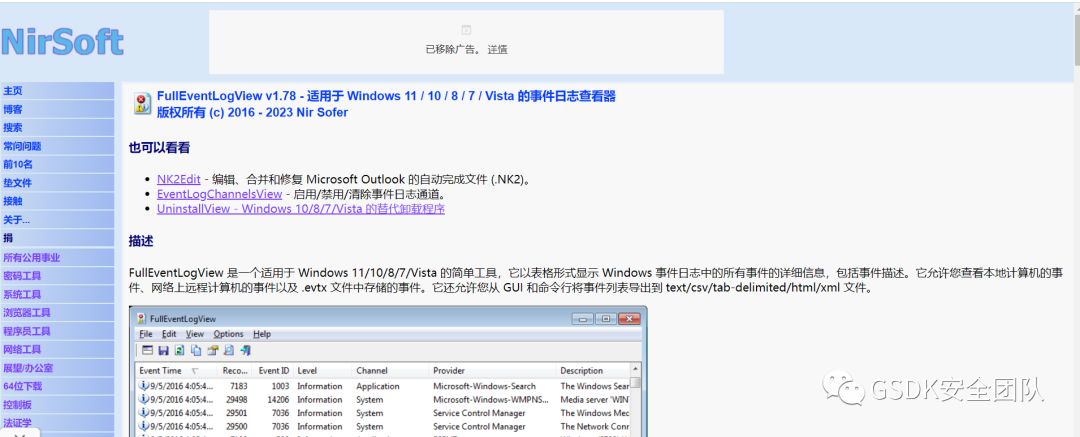Open the Options menu in the FullEventLogView screenshot

228,334
